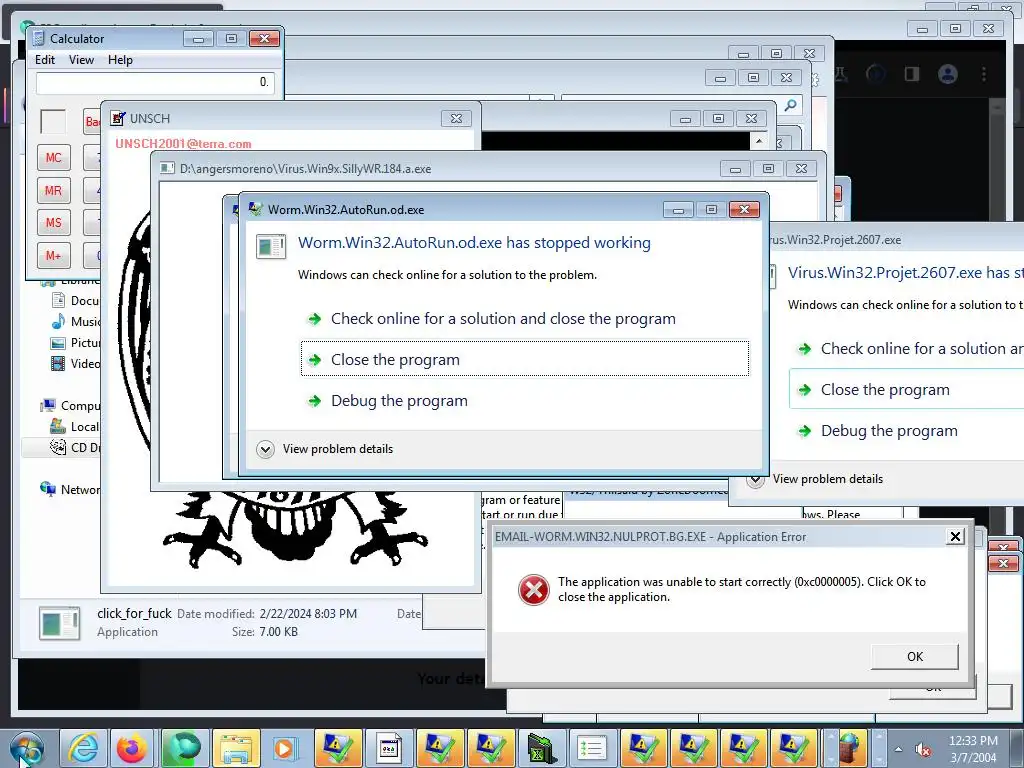Click the M+ memory add button
Screen dimensions: 1024x768
(54, 255)
